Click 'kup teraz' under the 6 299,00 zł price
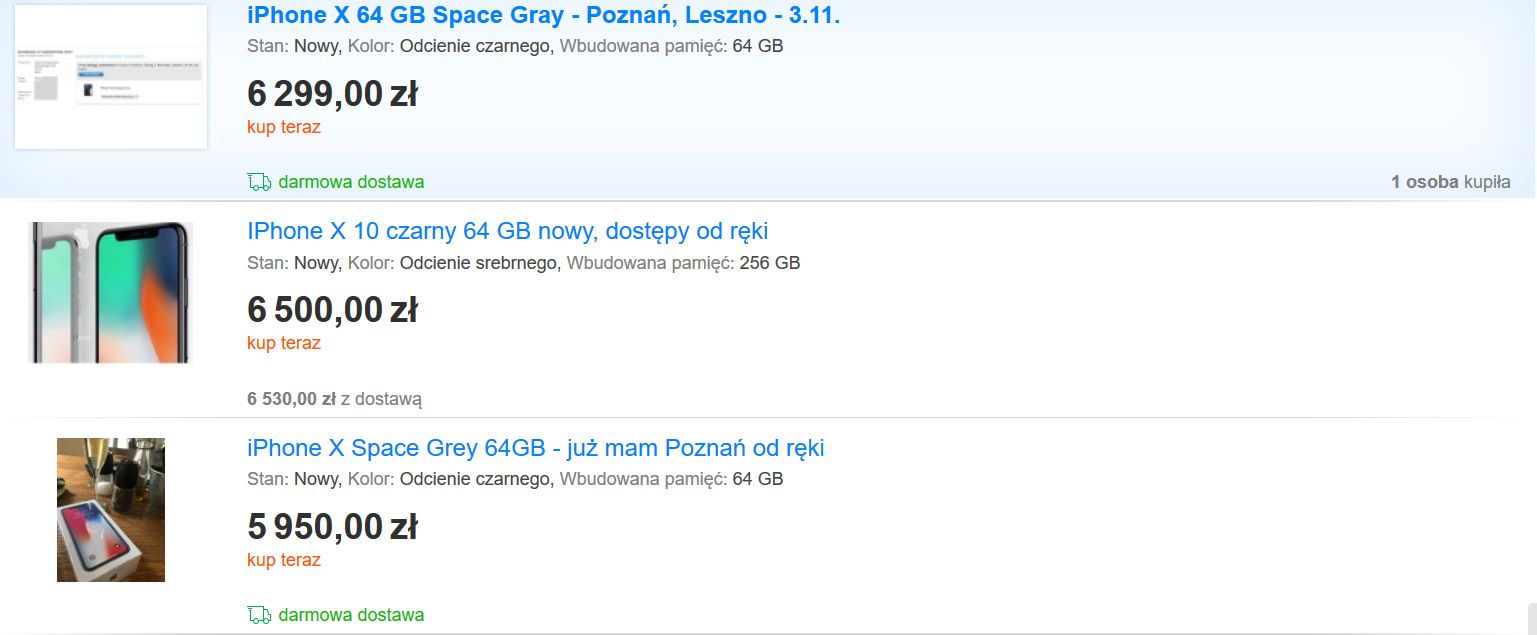 pos(284,127)
